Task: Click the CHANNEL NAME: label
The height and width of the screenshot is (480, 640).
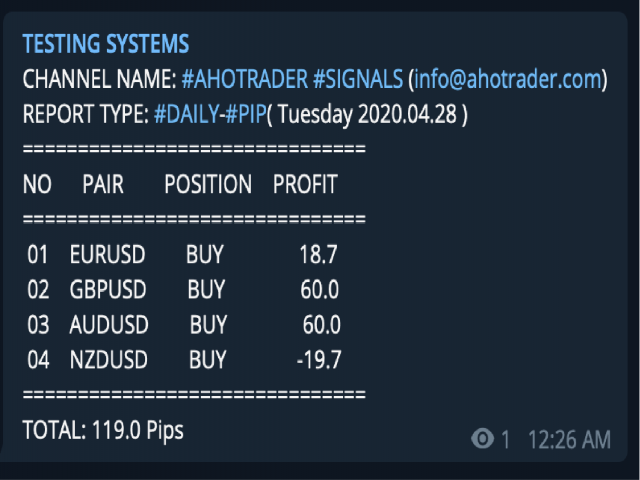Action: coord(100,79)
